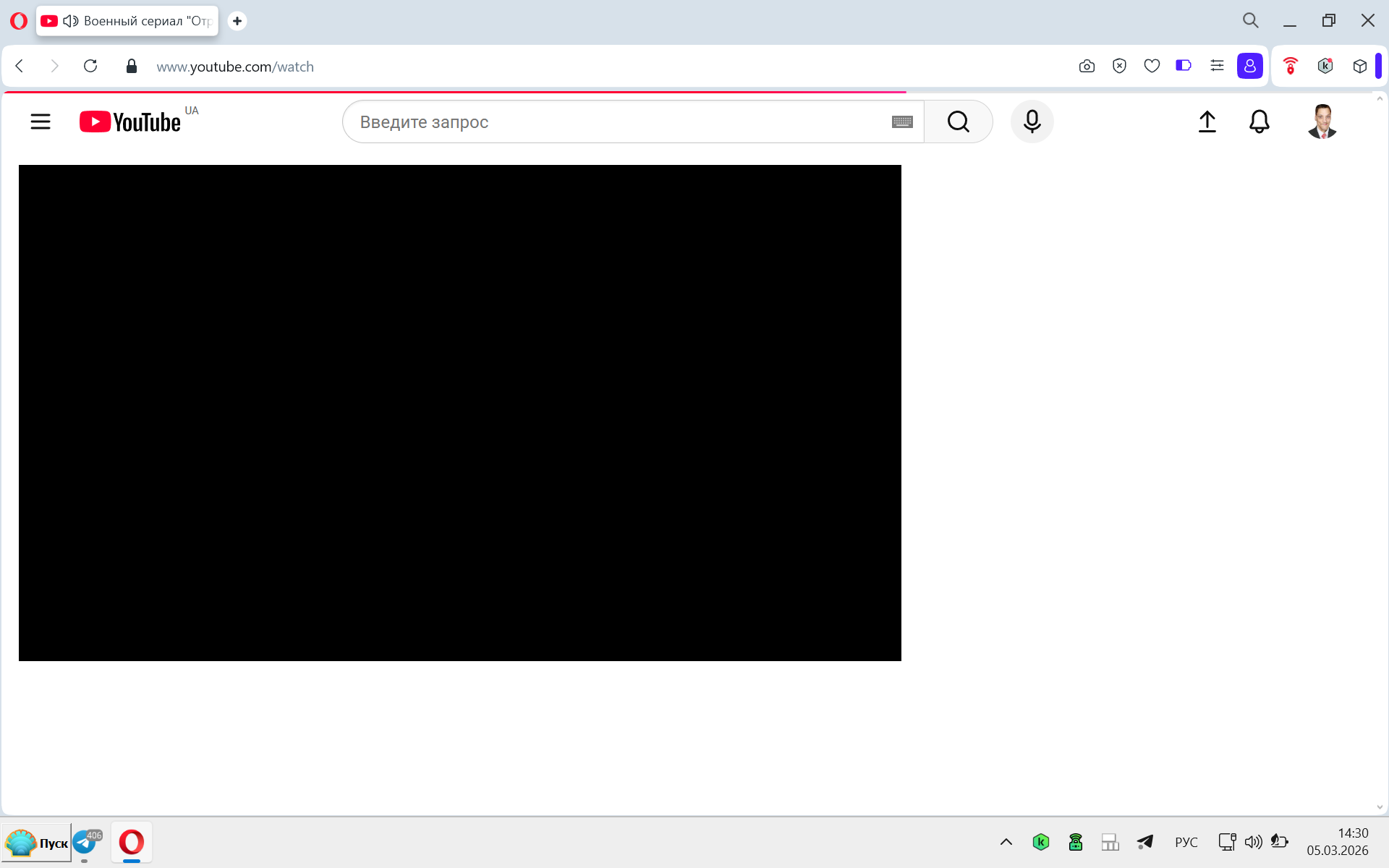
Task: Click the YouTube UA logo
Action: pyautogui.click(x=131, y=122)
